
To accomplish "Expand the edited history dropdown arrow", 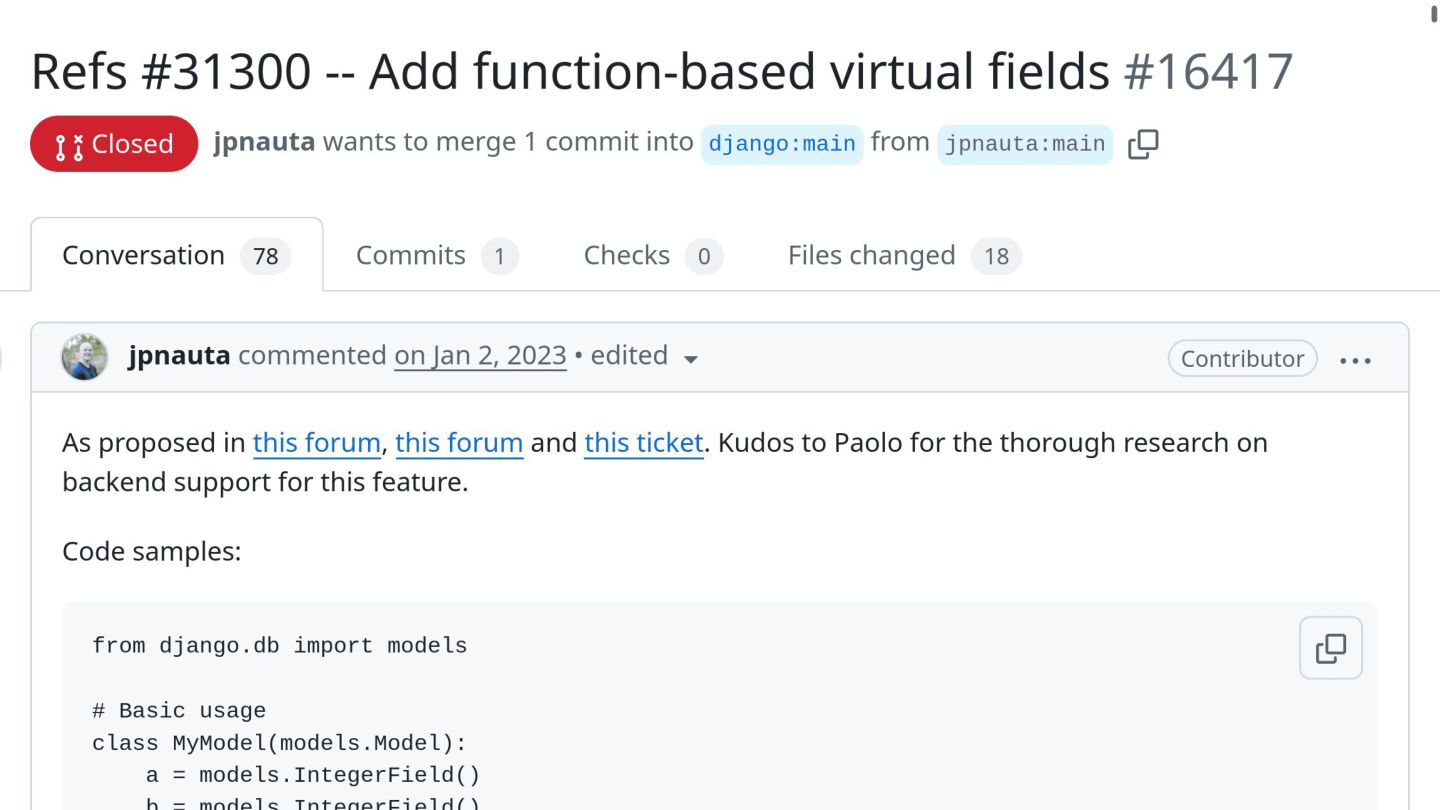I will pyautogui.click(x=690, y=359).
